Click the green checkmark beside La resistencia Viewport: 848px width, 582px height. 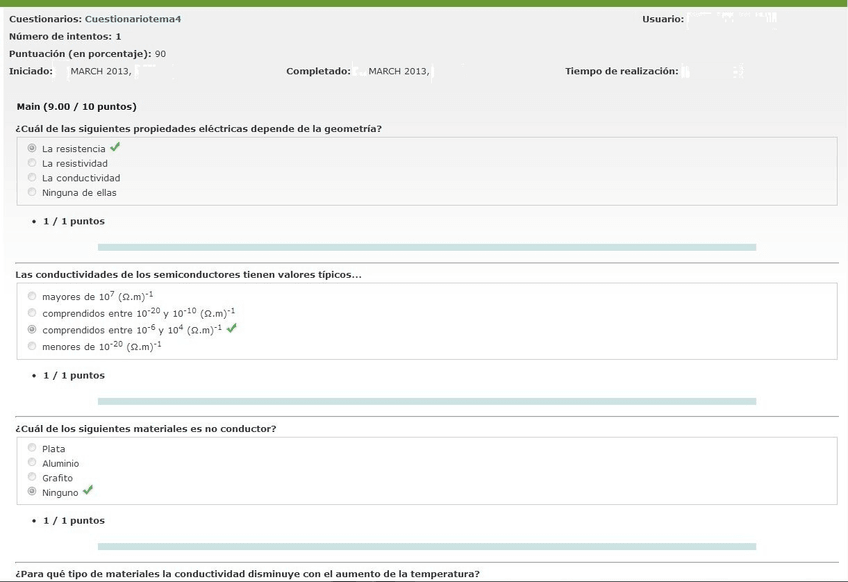click(116, 147)
